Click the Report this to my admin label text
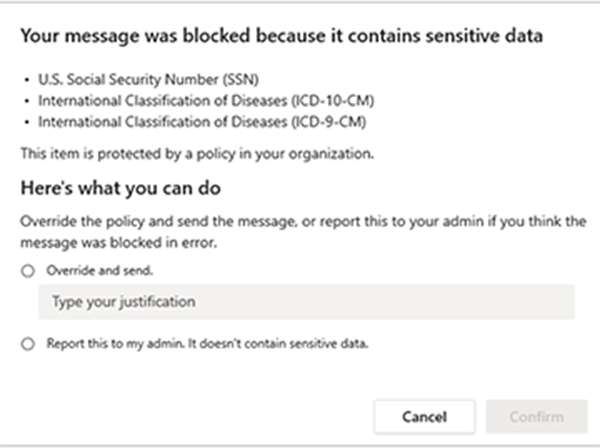 click(x=207, y=343)
